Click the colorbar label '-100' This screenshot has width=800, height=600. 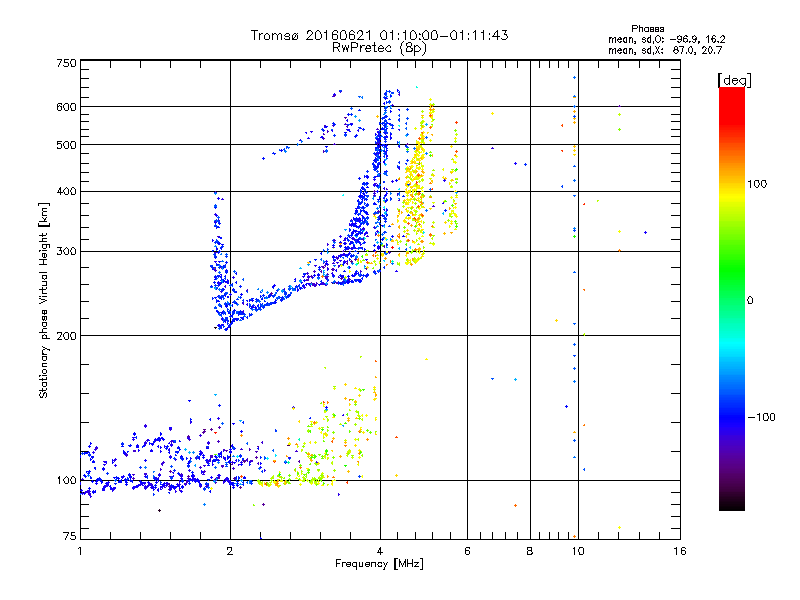761,417
